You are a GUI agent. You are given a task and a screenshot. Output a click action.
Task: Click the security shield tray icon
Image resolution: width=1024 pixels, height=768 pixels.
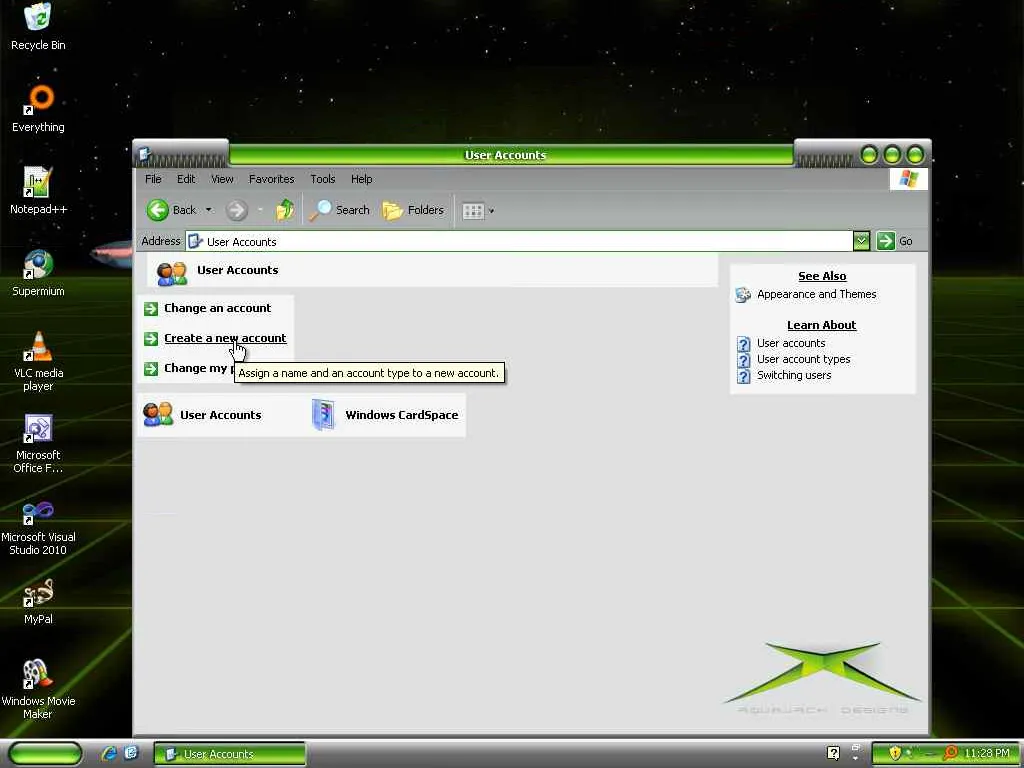[x=895, y=753]
